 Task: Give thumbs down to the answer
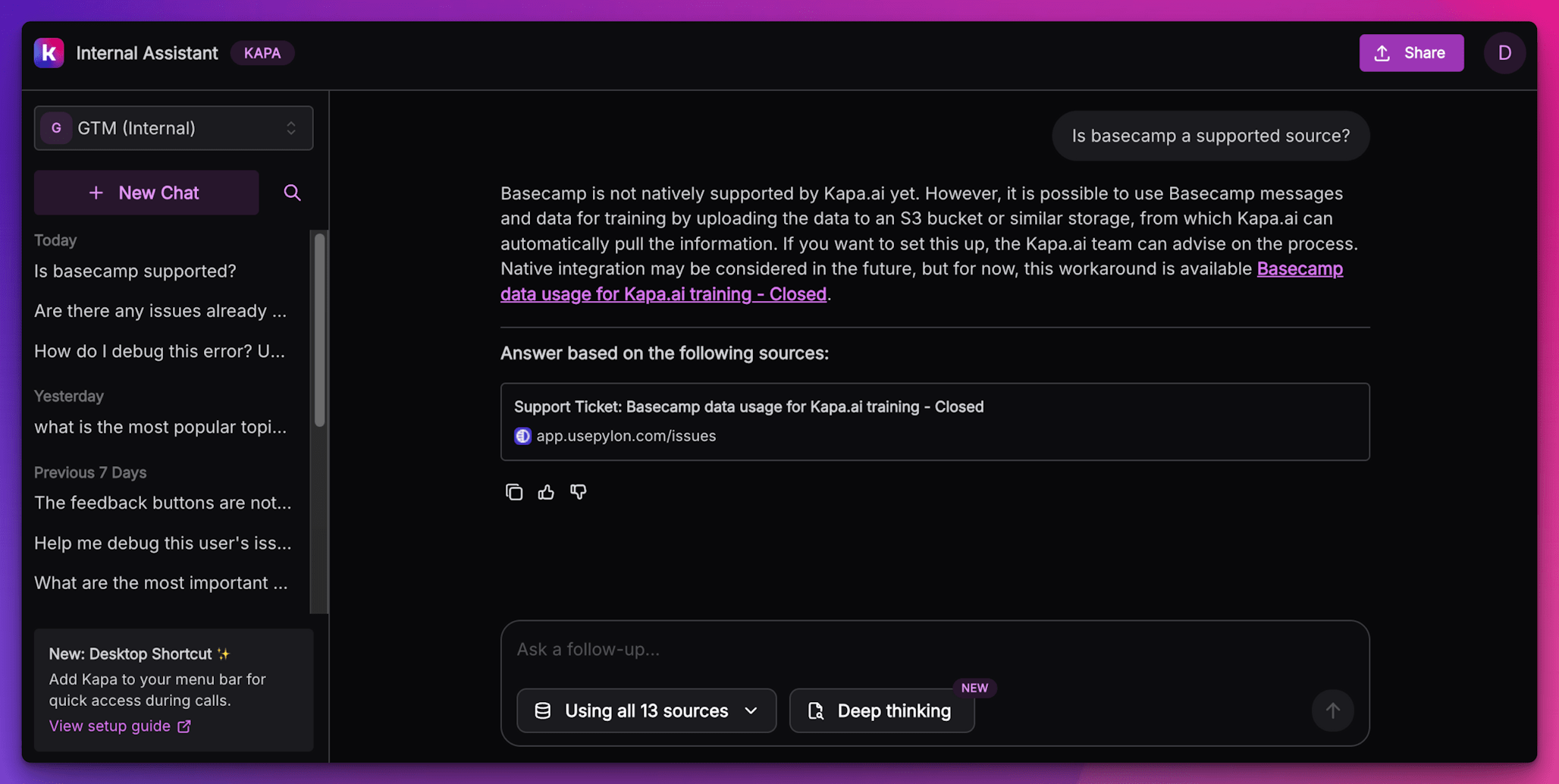(x=579, y=492)
